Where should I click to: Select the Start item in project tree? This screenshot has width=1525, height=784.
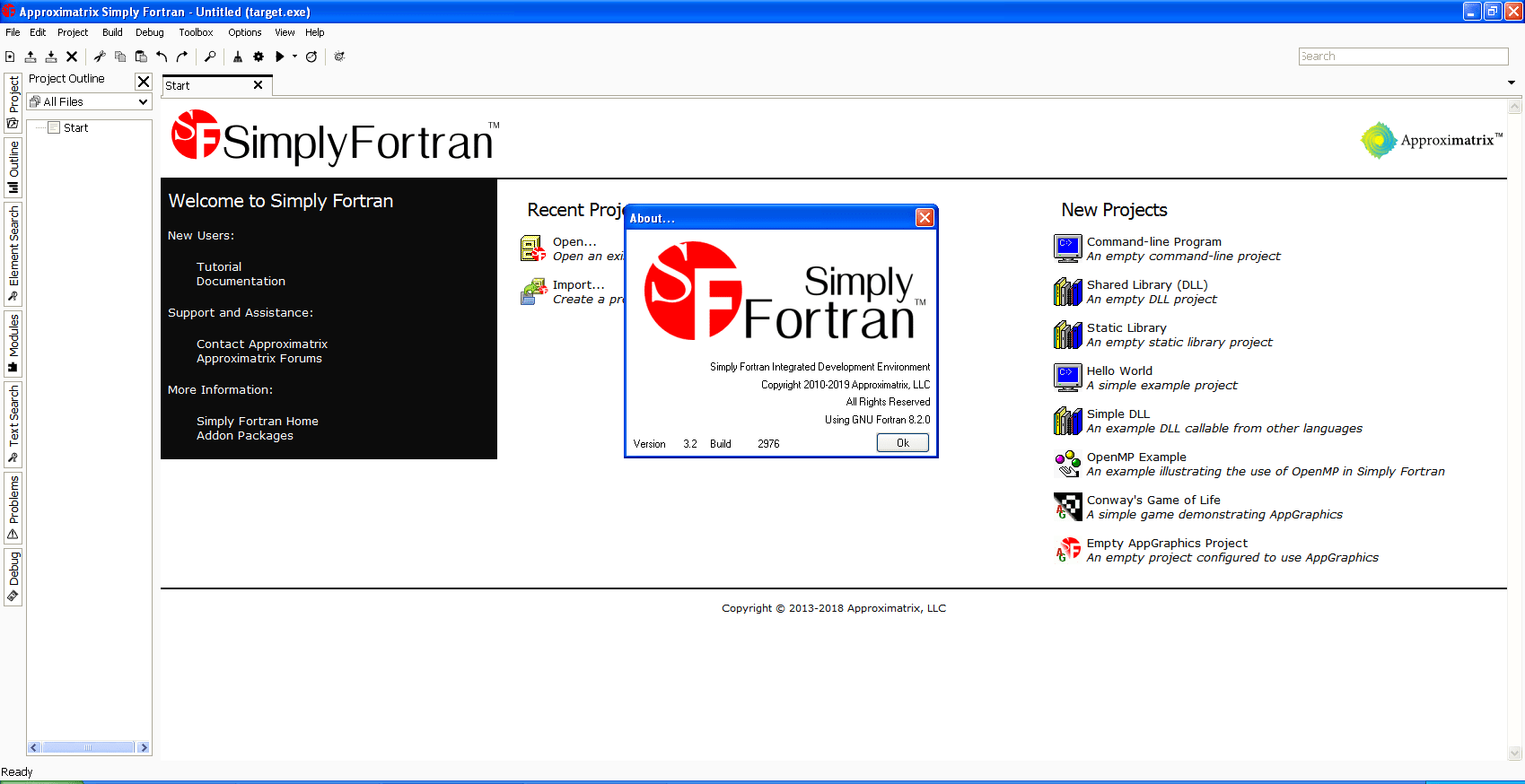point(75,128)
